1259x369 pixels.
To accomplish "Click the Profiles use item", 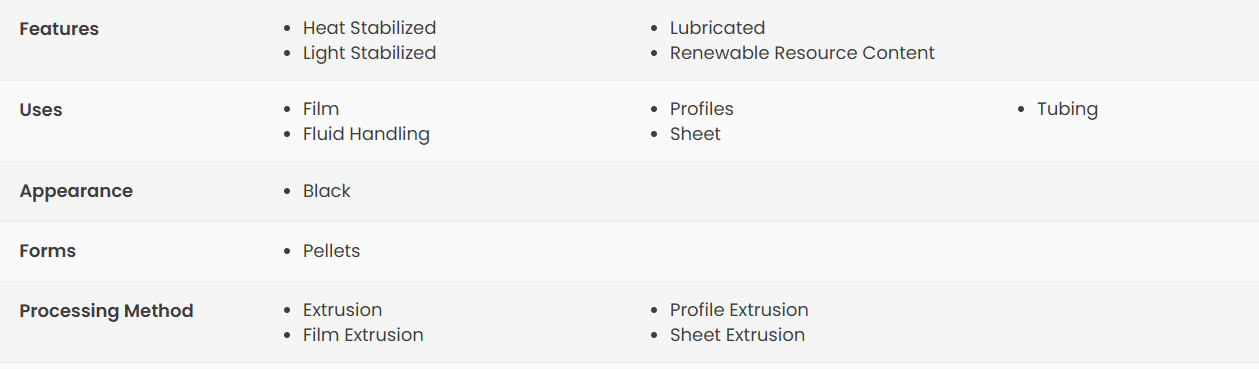I will click(701, 109).
